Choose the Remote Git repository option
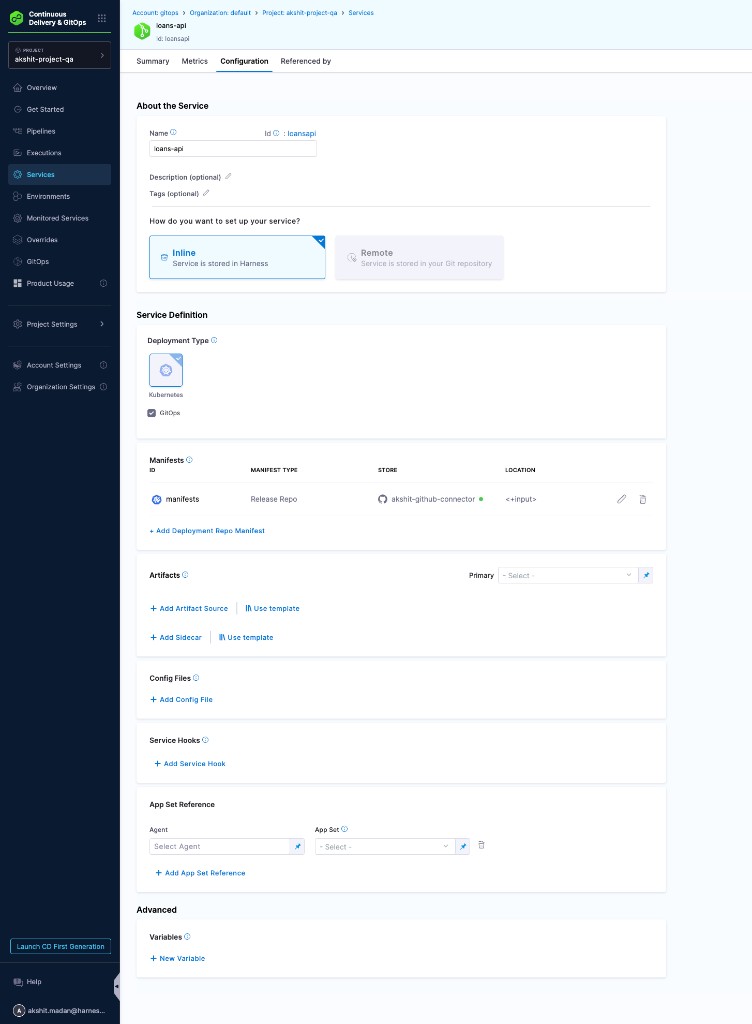Screen dimensions: 752x1024 coord(419,258)
